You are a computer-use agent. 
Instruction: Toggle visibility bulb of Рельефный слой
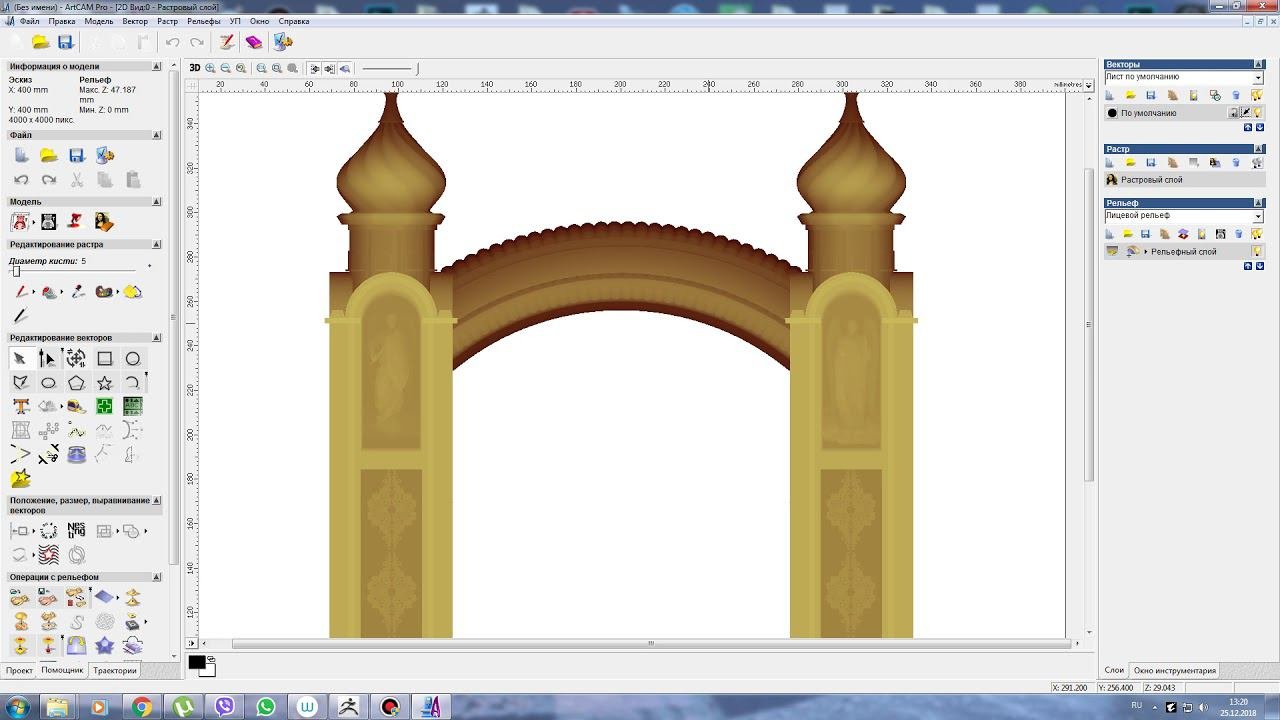coord(1257,252)
